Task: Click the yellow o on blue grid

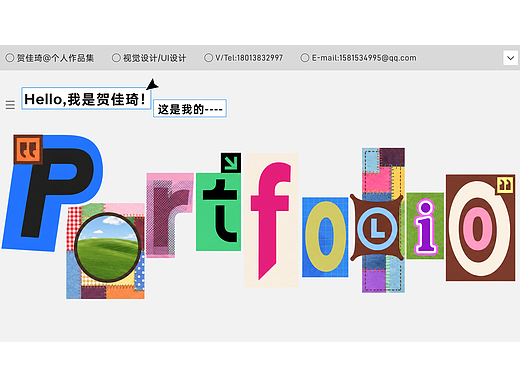Action: click(325, 237)
